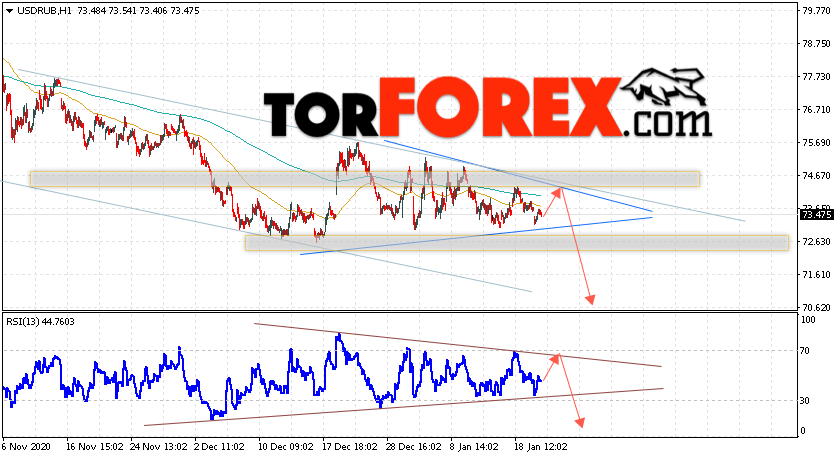Select the 79.770 price axis label
The height and width of the screenshot is (458, 838).
[x=816, y=11]
